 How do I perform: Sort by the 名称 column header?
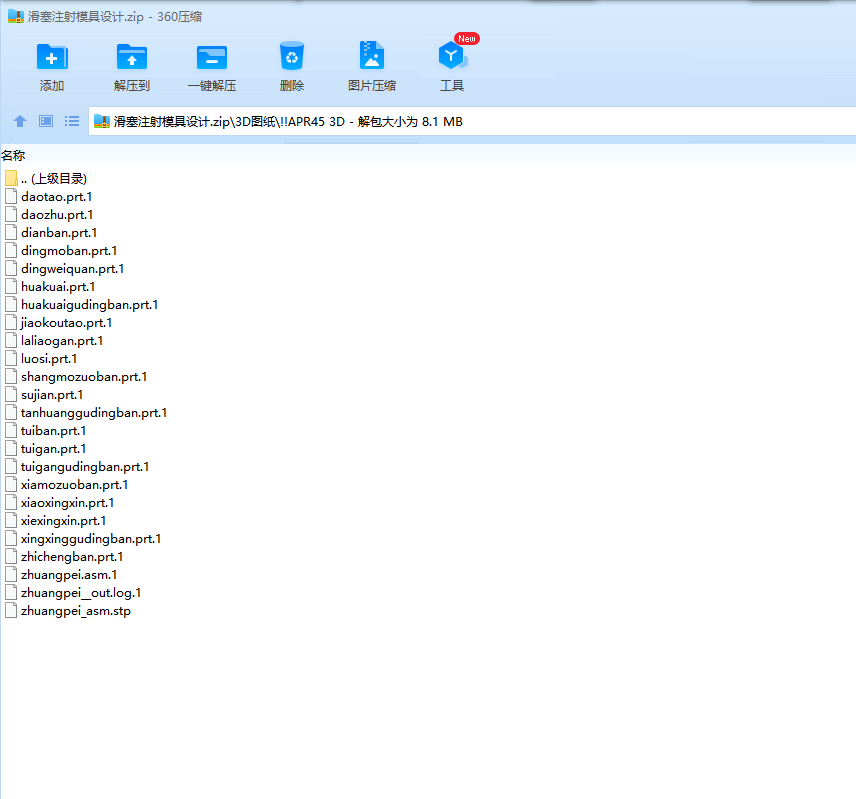[x=13, y=156]
